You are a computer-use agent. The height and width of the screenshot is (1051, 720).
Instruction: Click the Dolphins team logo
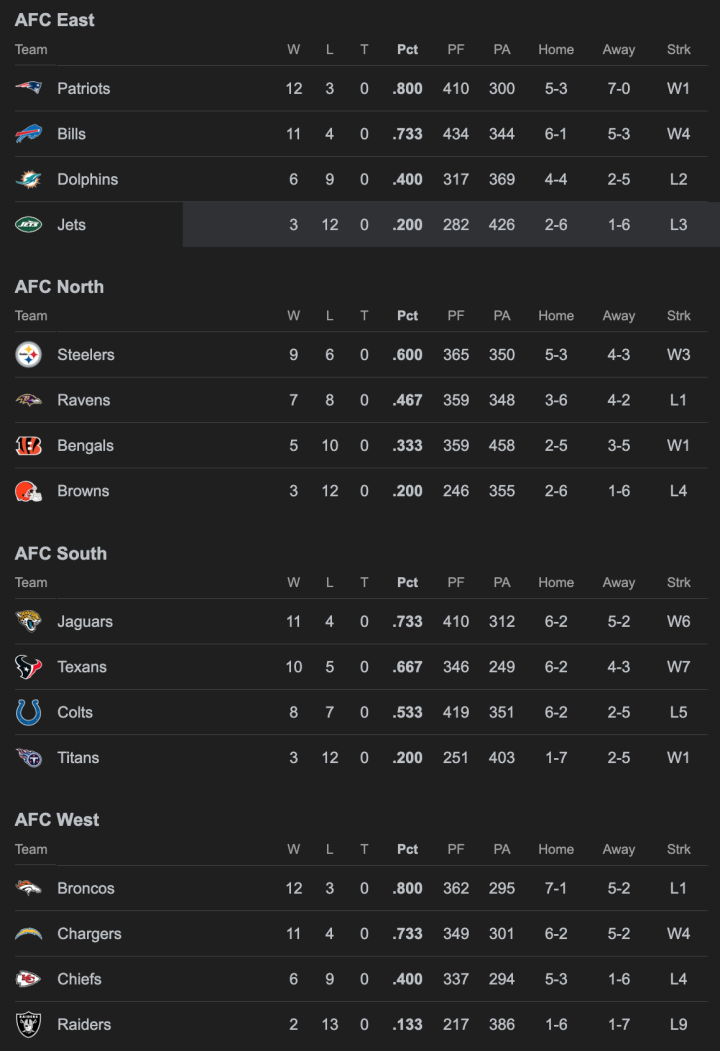click(29, 179)
